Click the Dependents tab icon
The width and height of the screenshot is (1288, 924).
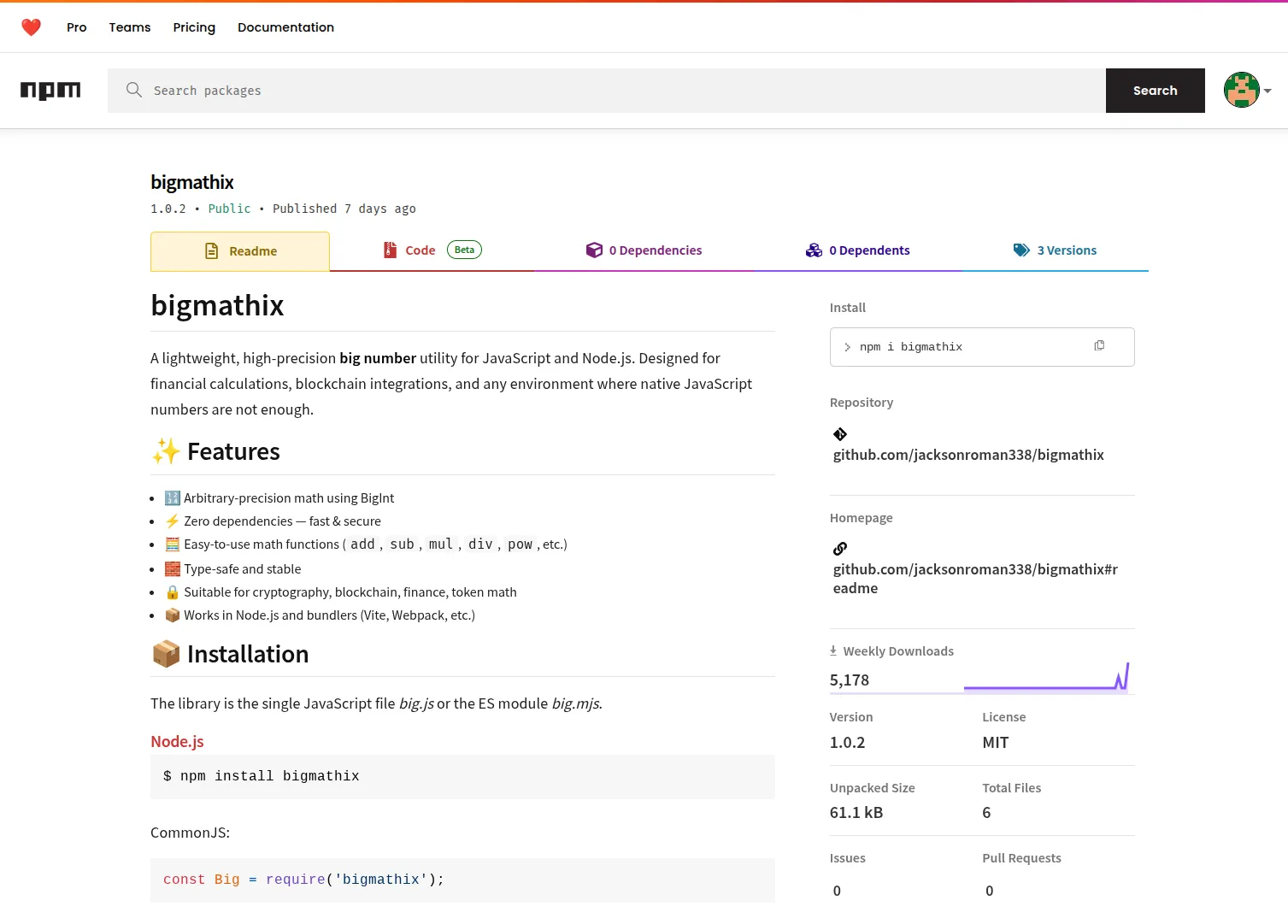(814, 250)
